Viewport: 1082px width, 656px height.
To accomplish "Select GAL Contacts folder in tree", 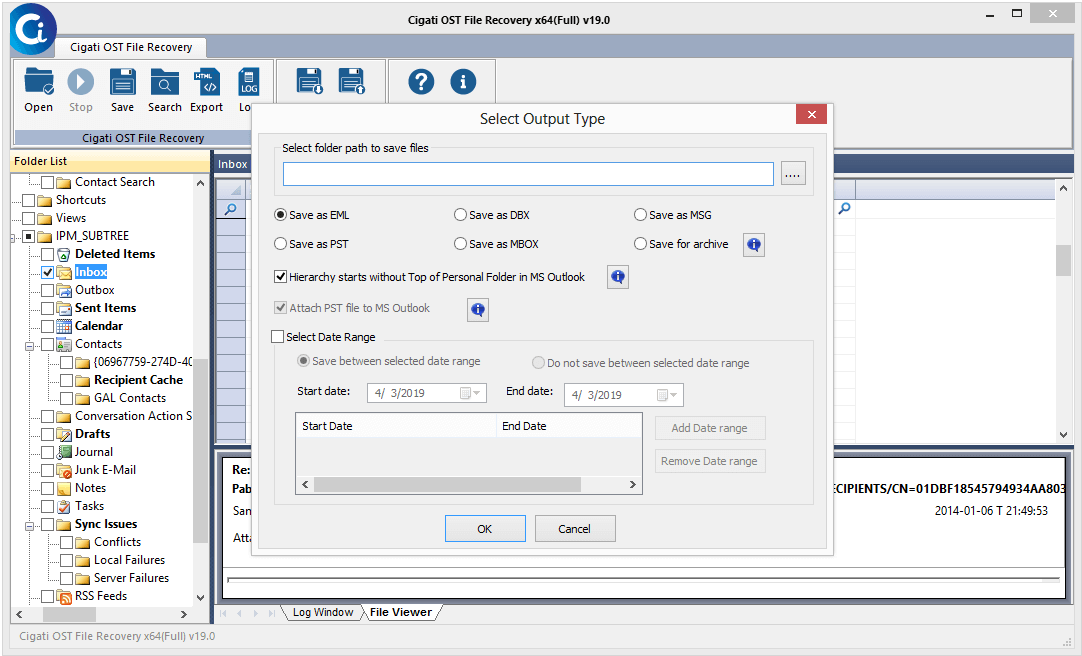I will [130, 398].
